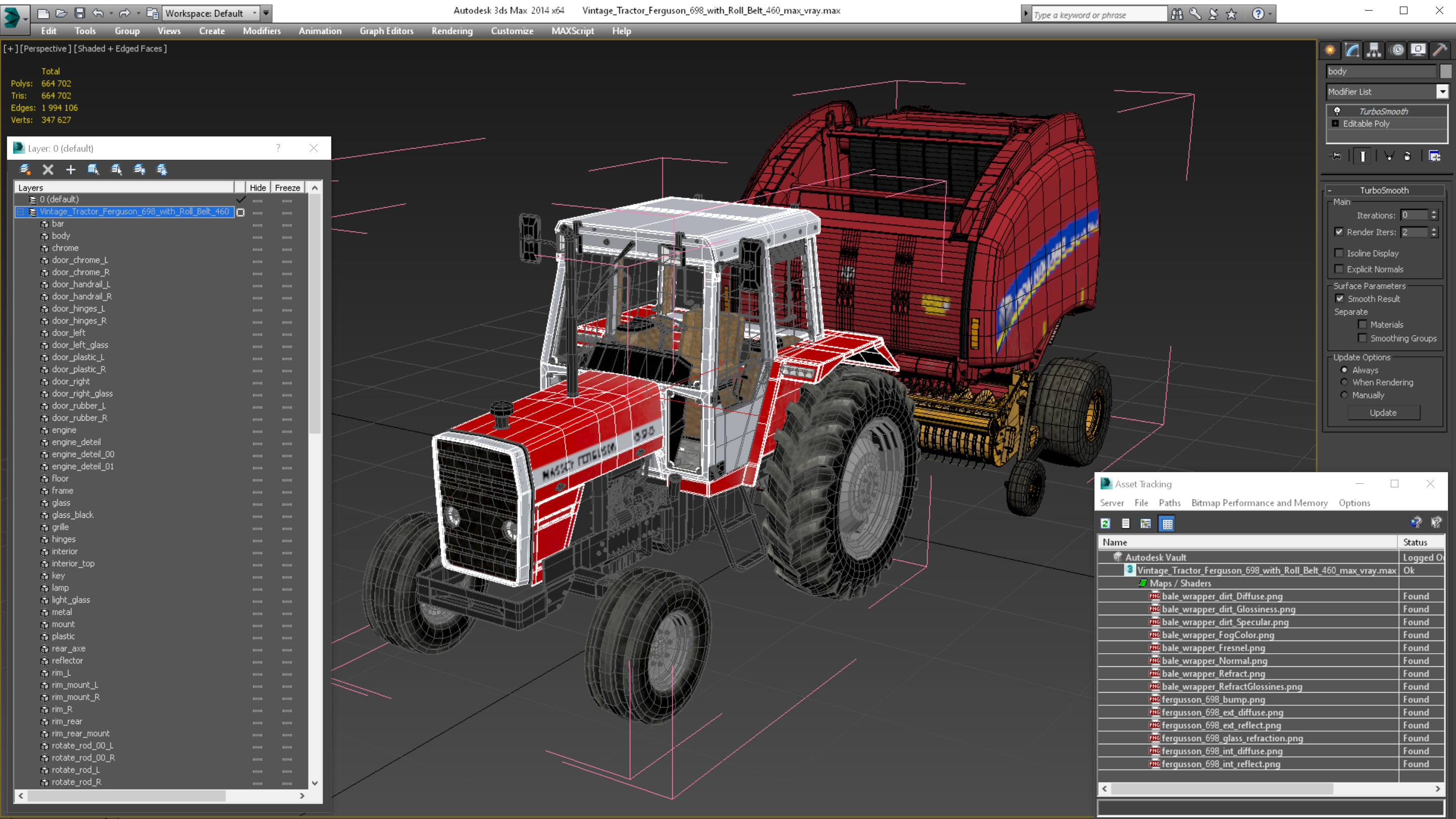The height and width of the screenshot is (819, 1456).
Task: Open Paths menu in Asset Tracking
Action: [x=1169, y=503]
